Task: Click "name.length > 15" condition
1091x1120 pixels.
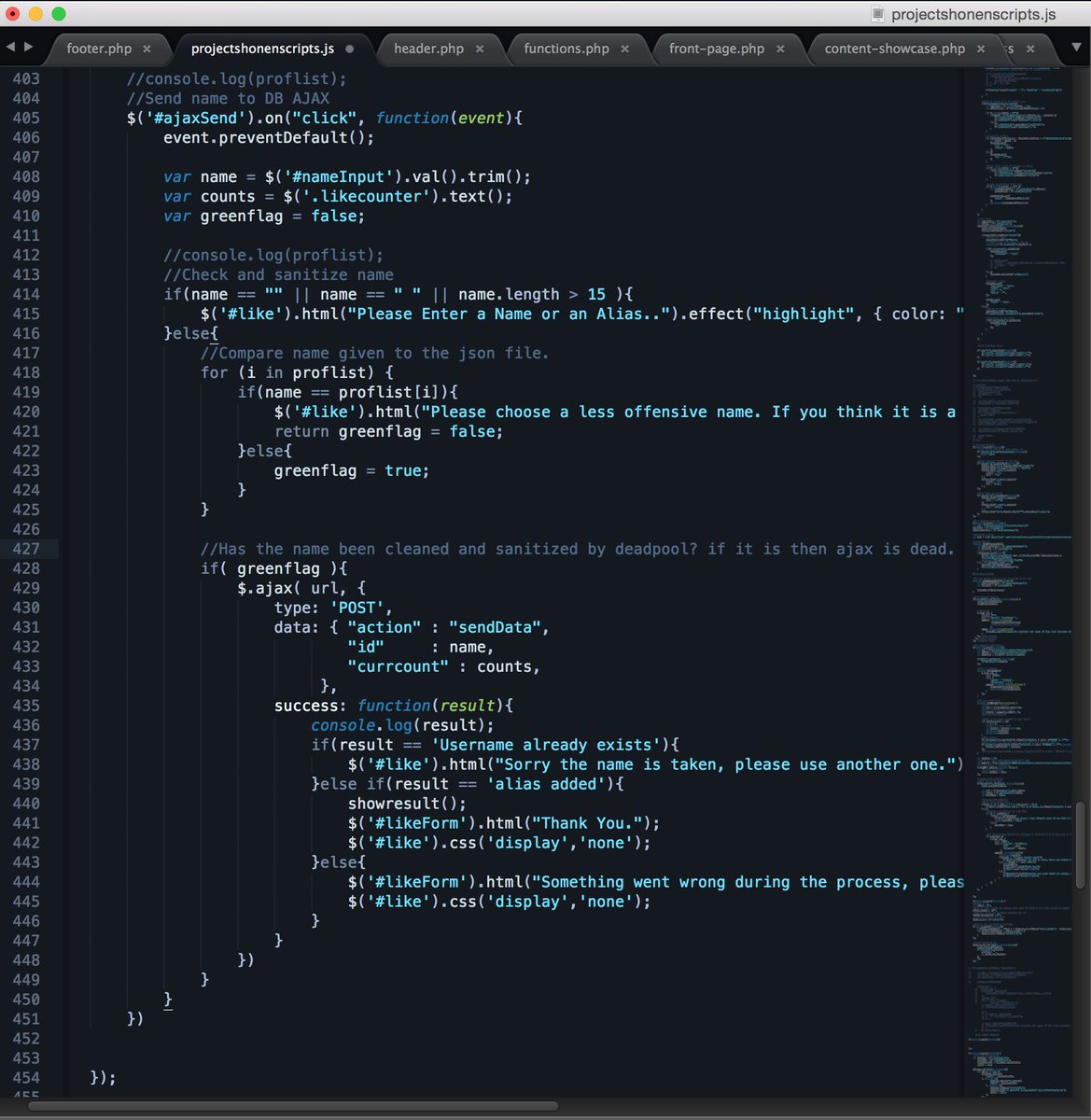Action: click(532, 294)
